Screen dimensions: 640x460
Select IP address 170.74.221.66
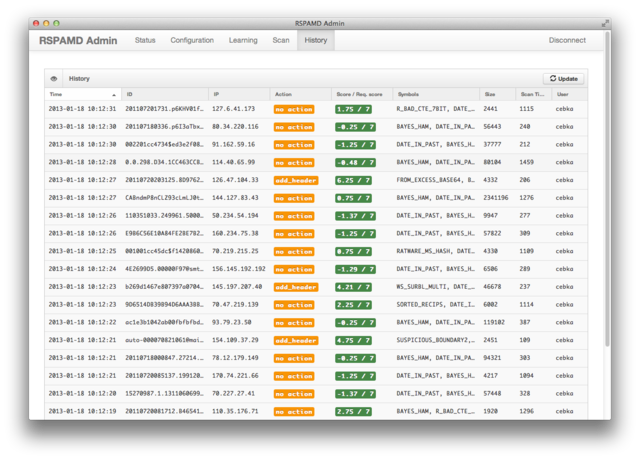click(x=235, y=376)
